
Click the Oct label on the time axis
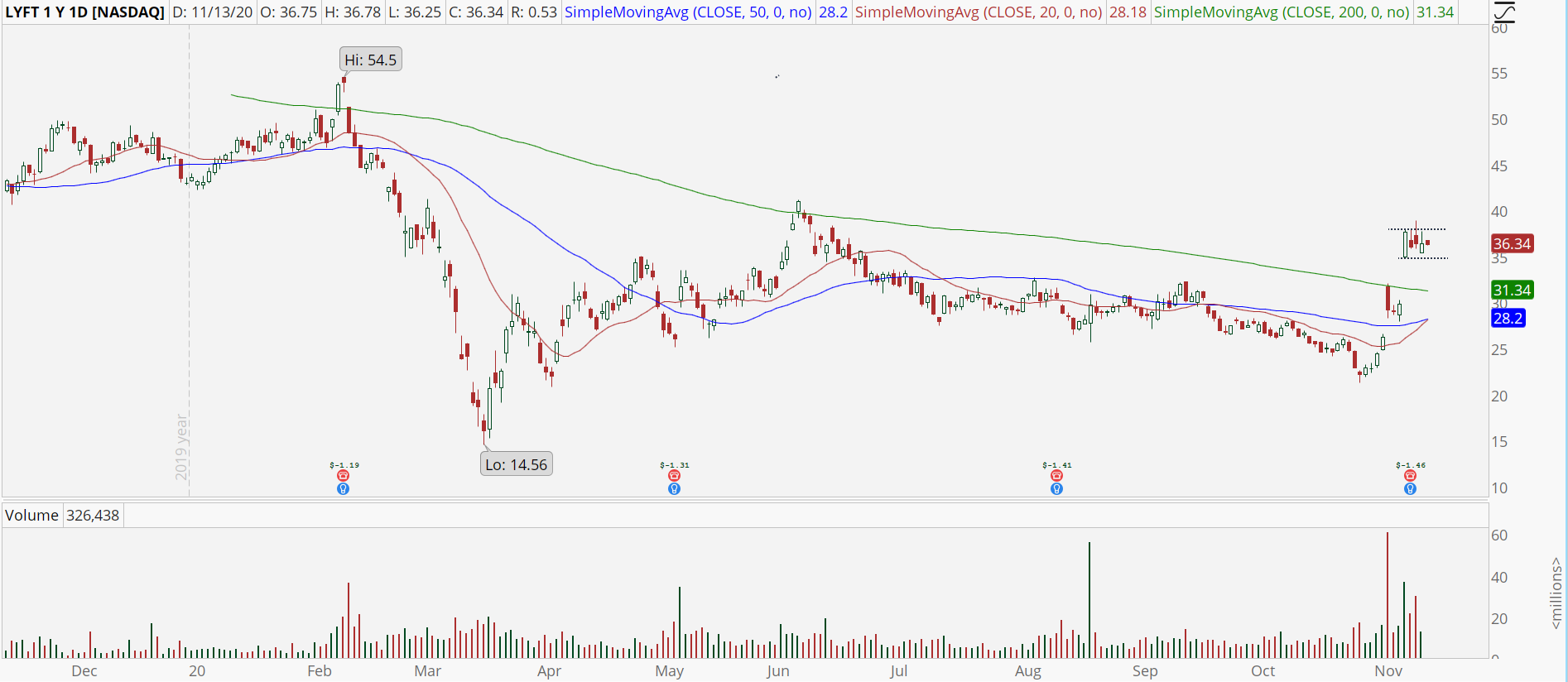click(x=1263, y=670)
